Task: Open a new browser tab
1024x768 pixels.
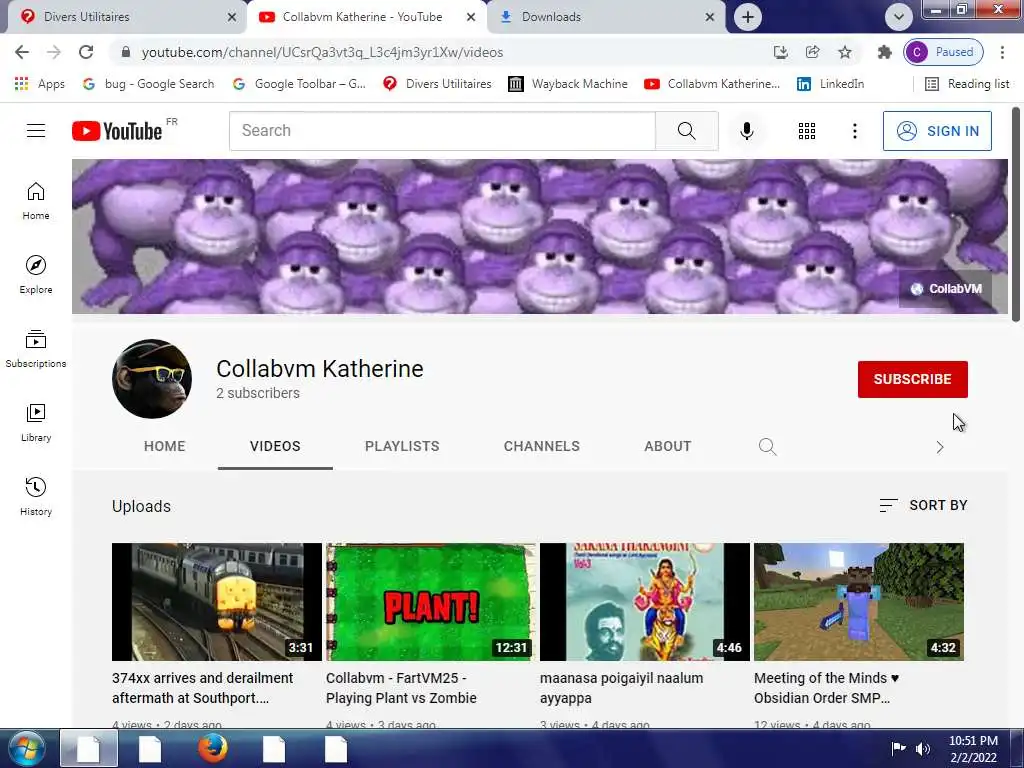Action: (x=748, y=17)
